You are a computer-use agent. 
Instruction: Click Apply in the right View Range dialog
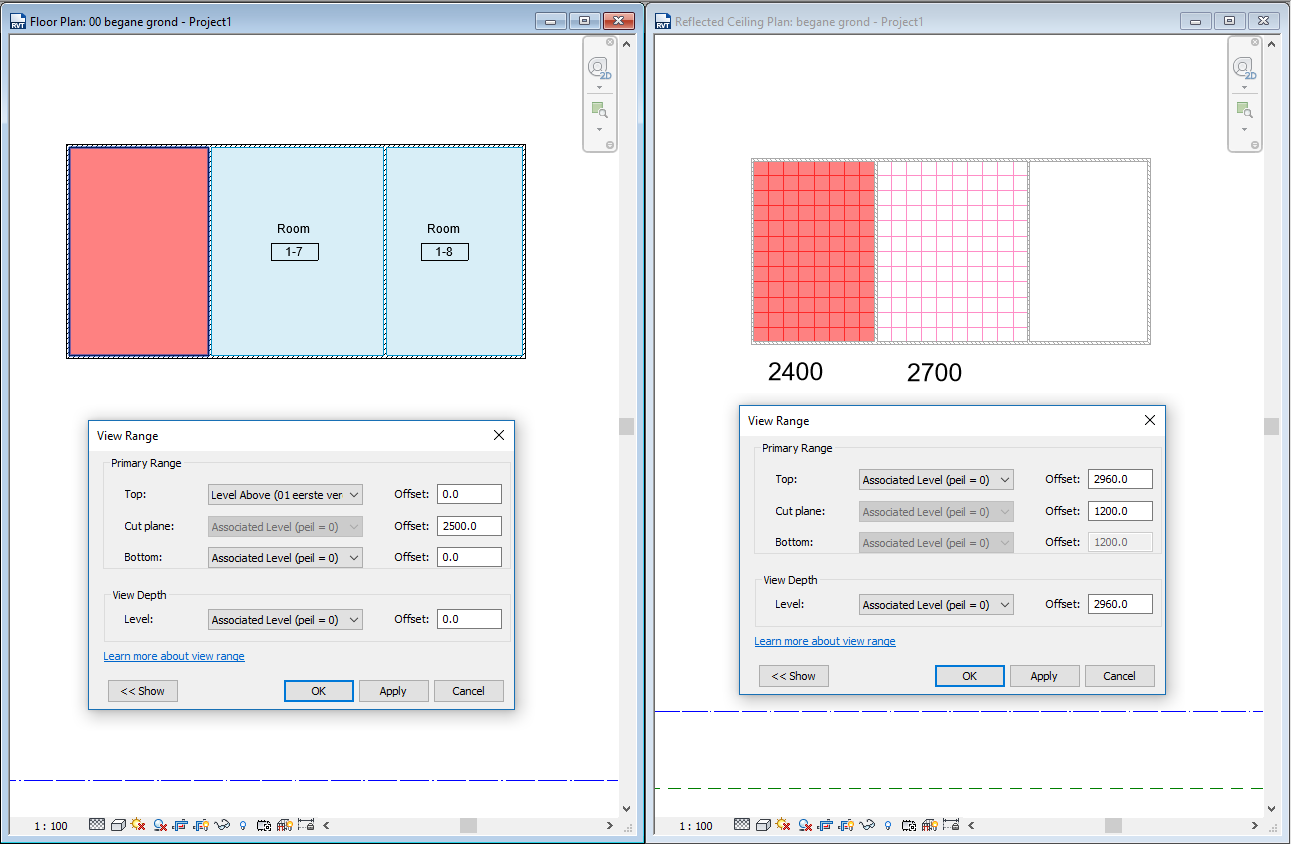[x=1045, y=676]
